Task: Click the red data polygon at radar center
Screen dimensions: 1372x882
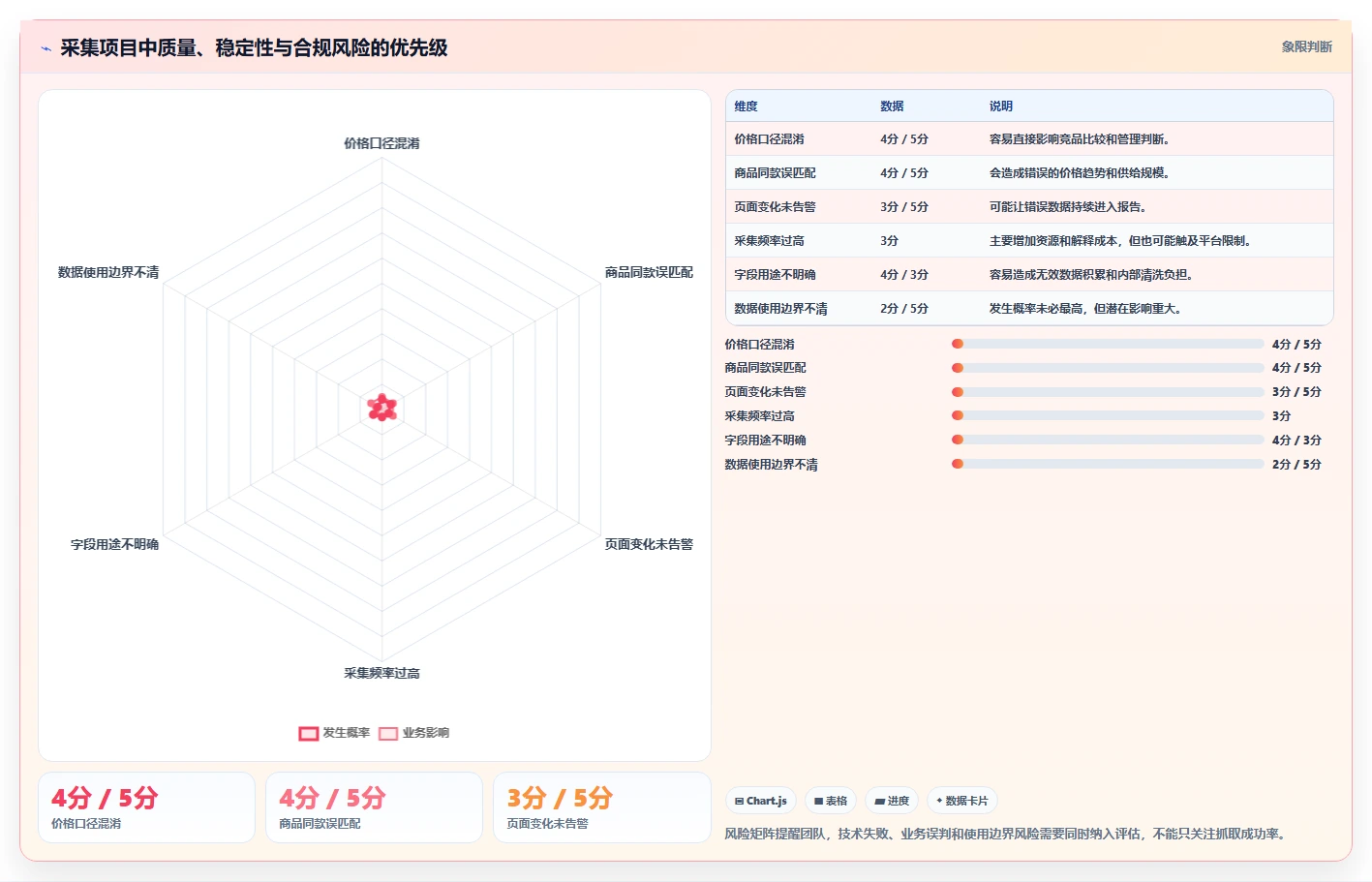Action: 382,408
